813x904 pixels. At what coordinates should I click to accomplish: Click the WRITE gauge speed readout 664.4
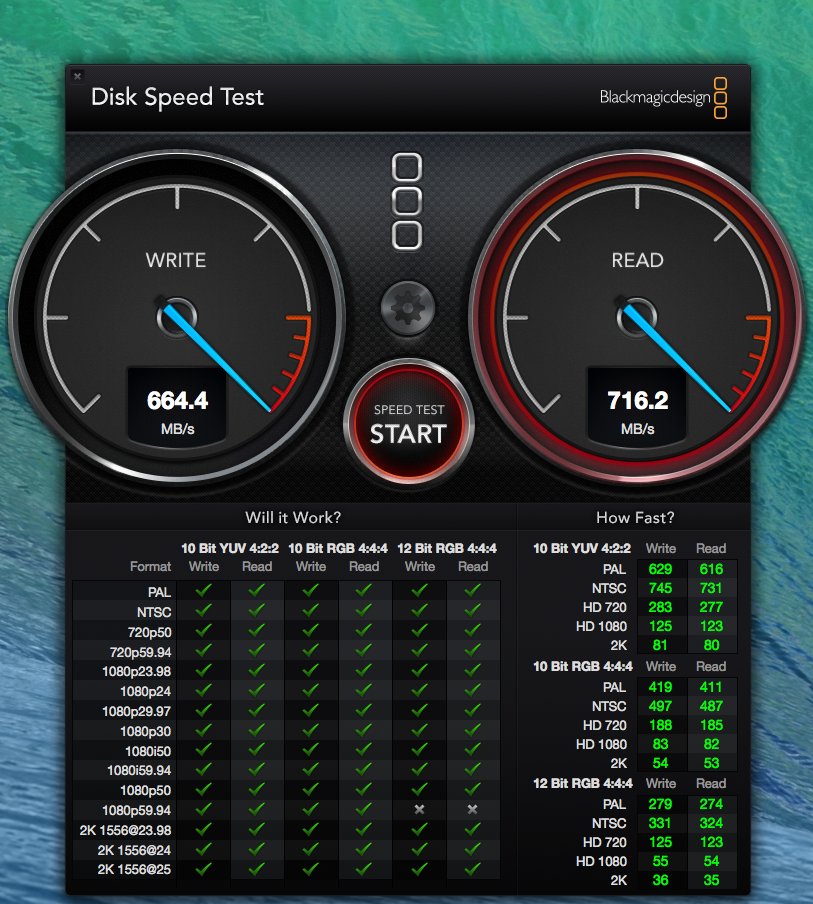177,401
